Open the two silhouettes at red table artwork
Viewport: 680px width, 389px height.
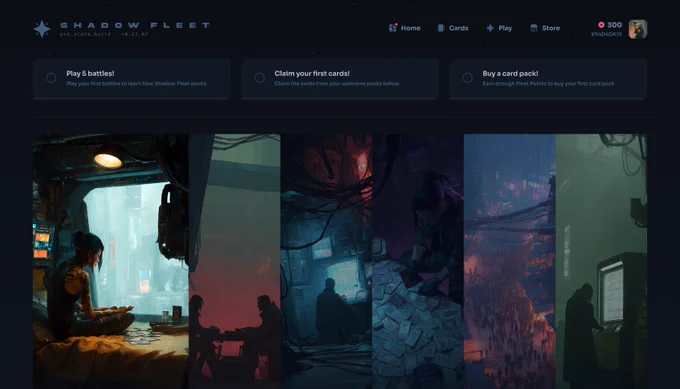pyautogui.click(x=235, y=262)
